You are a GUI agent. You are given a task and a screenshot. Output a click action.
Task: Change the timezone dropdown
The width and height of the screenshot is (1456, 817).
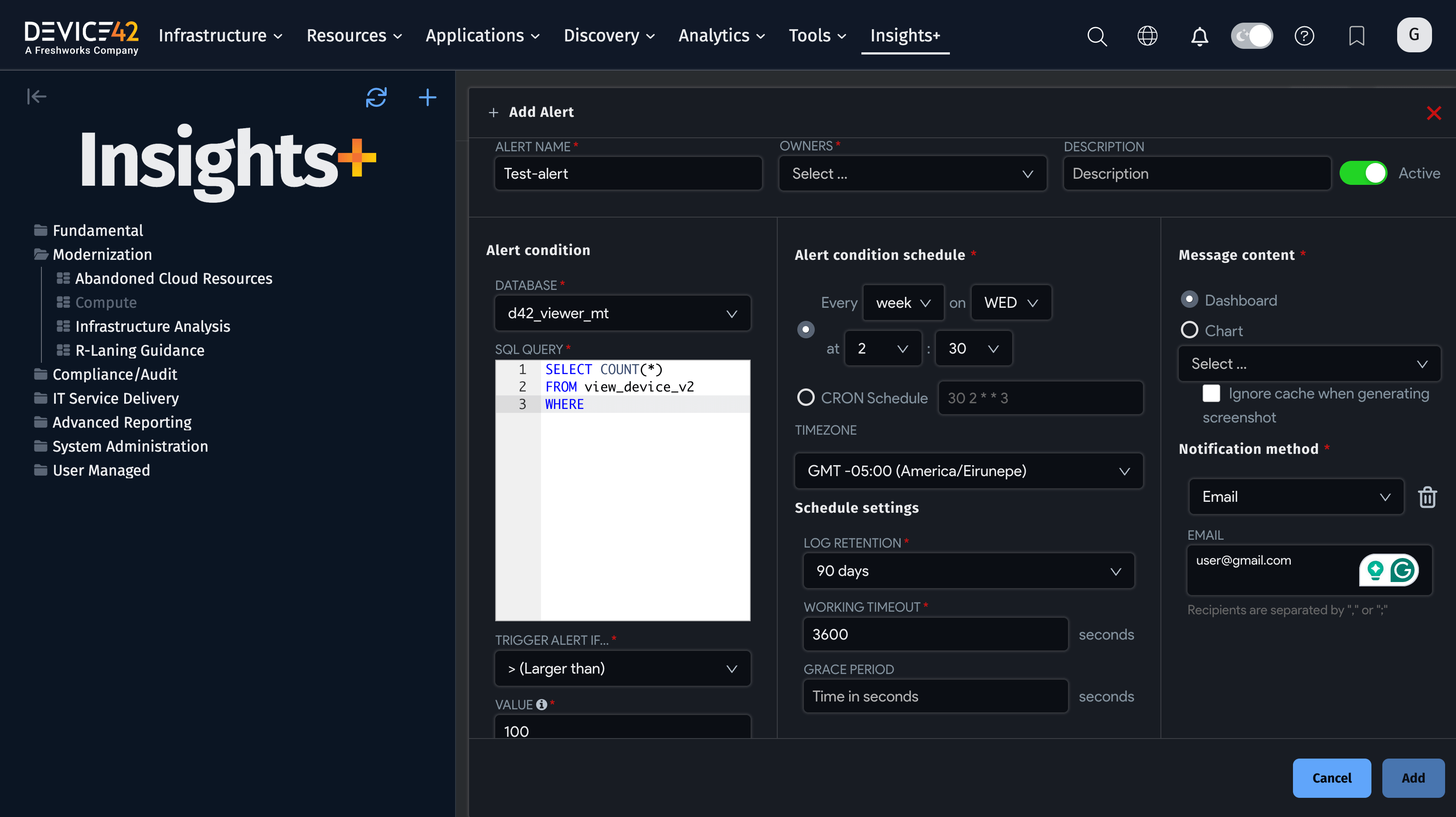pyautogui.click(x=968, y=470)
